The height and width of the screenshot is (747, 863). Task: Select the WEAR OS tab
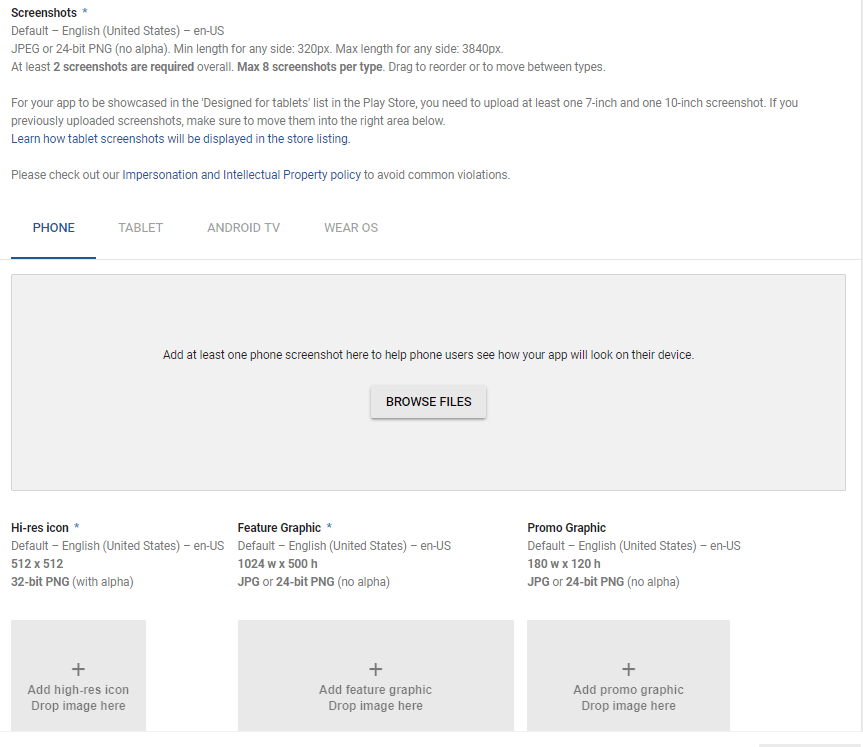pos(350,228)
